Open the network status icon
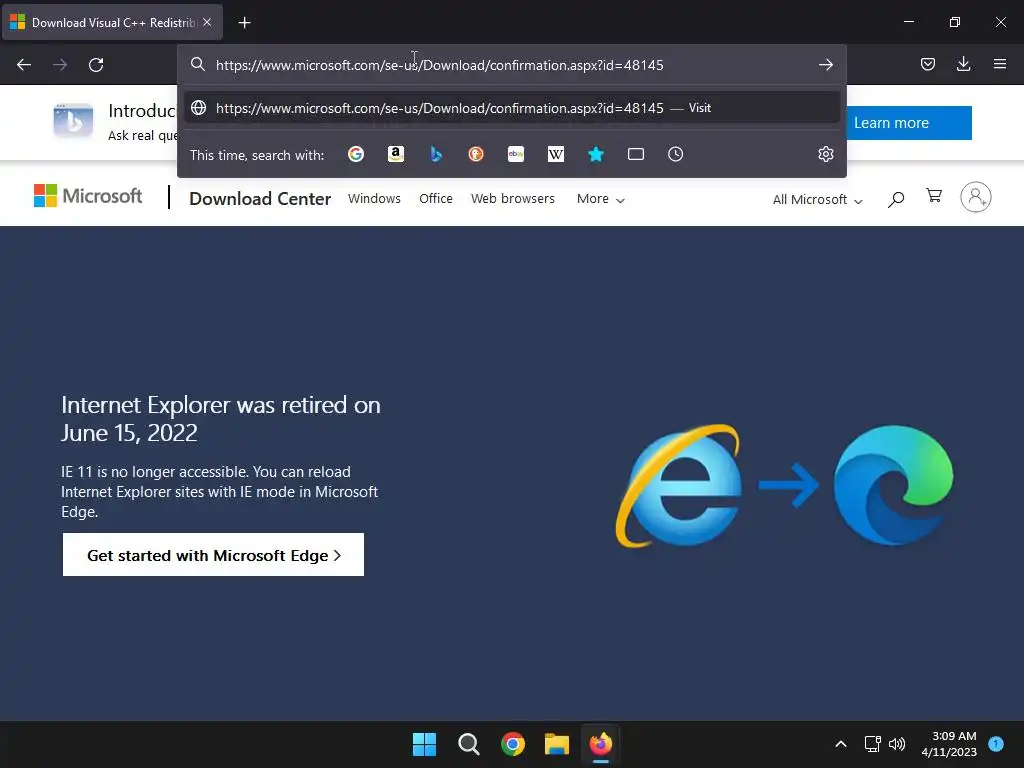The height and width of the screenshot is (768, 1024). tap(872, 744)
